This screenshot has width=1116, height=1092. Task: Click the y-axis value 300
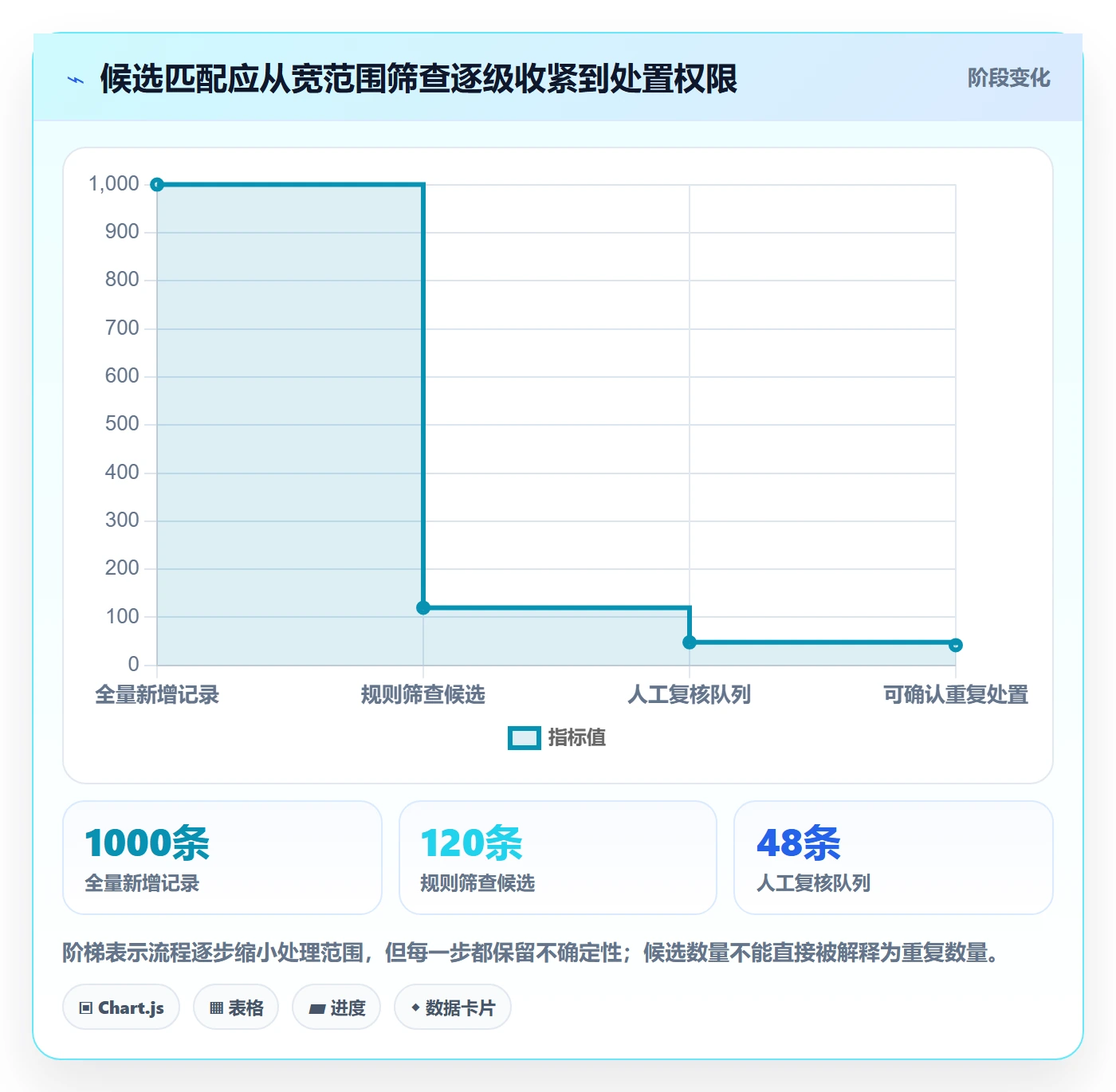click(x=122, y=520)
